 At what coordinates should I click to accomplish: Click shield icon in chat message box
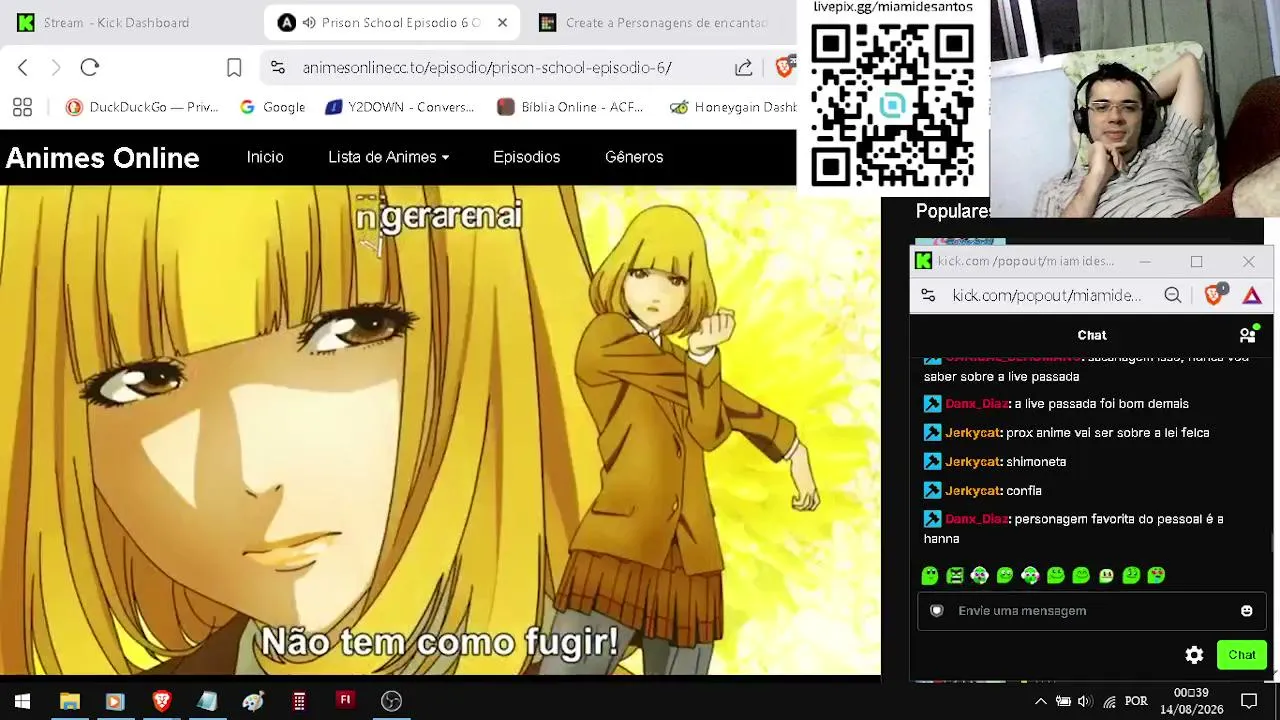(937, 611)
